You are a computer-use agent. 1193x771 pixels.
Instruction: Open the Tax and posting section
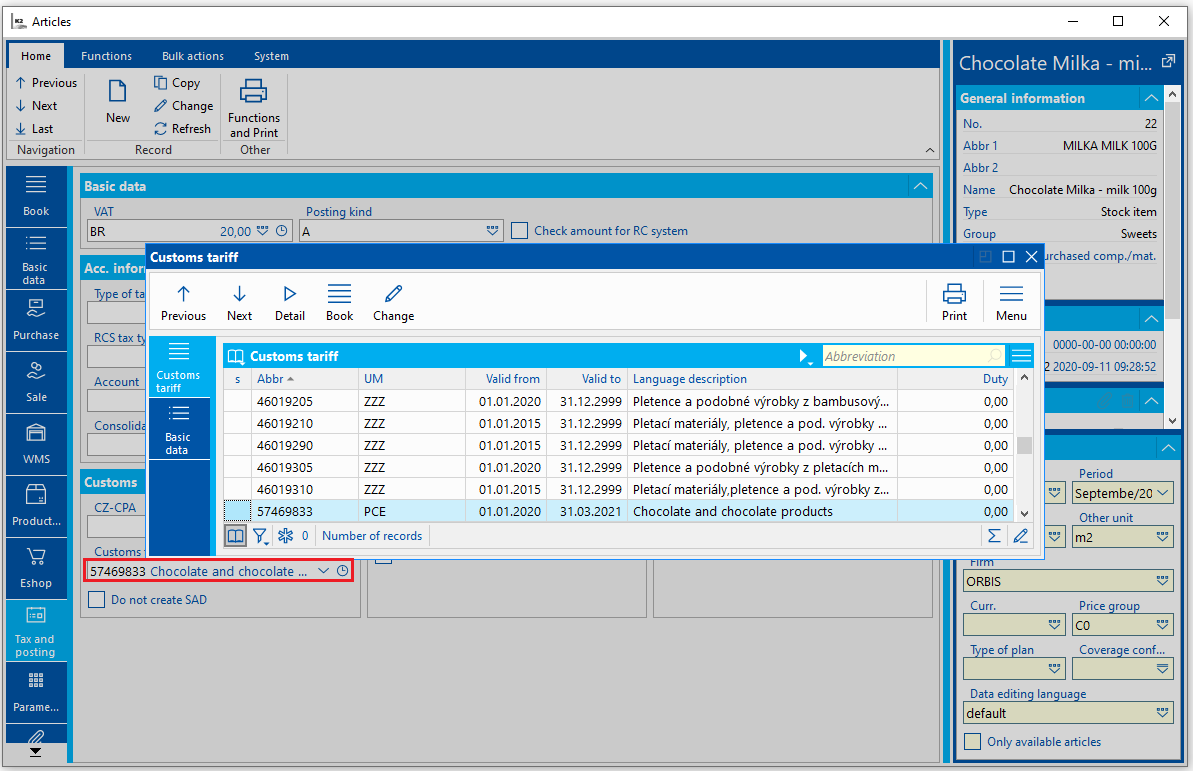[x=36, y=631]
